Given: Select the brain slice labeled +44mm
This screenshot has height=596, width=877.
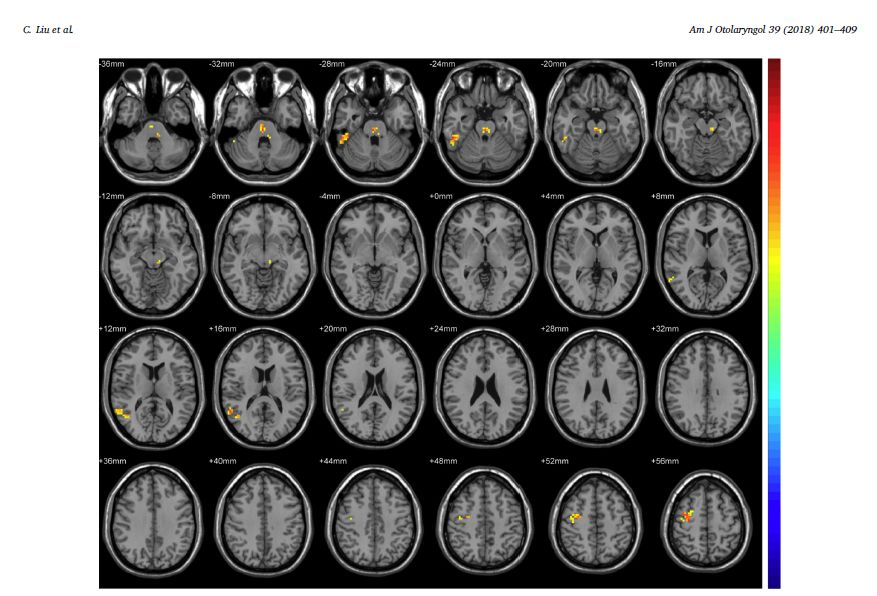Looking at the screenshot, I should 375,521.
